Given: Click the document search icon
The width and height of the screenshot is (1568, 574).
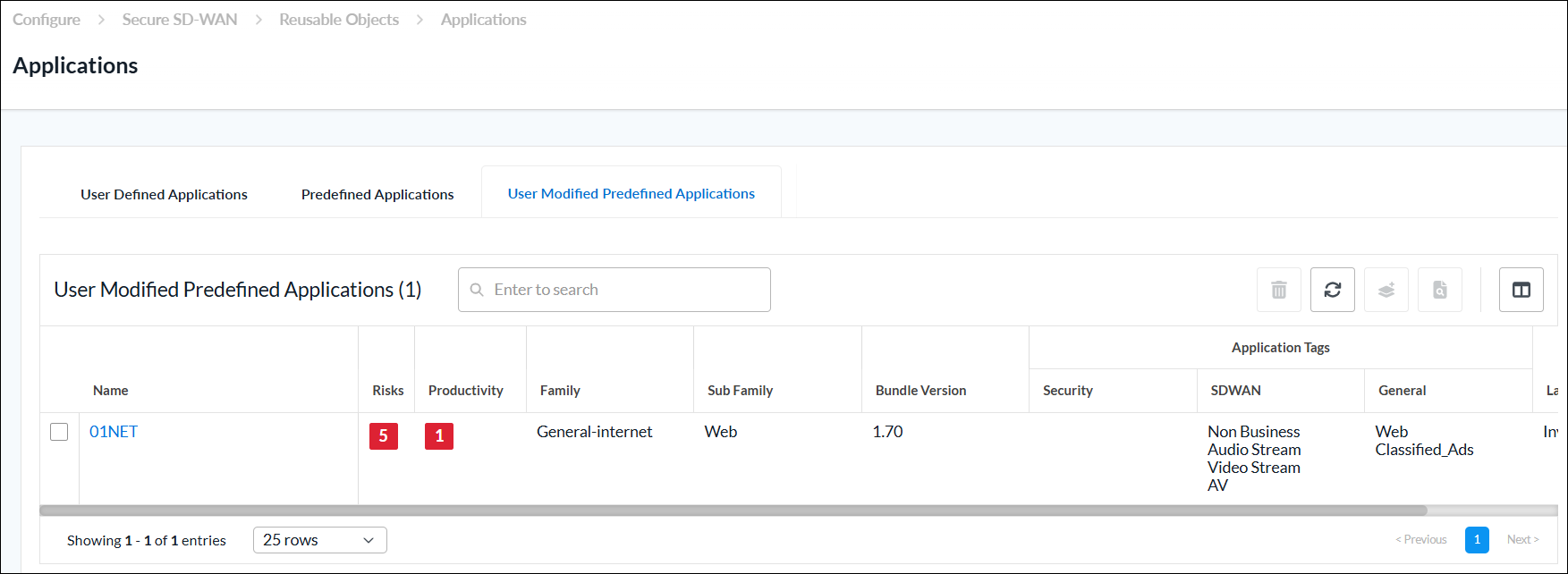Looking at the screenshot, I should point(1440,290).
